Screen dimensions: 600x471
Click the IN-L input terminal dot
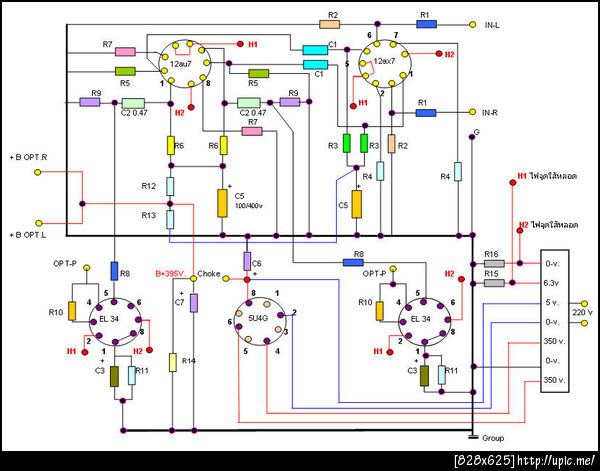pos(473,25)
